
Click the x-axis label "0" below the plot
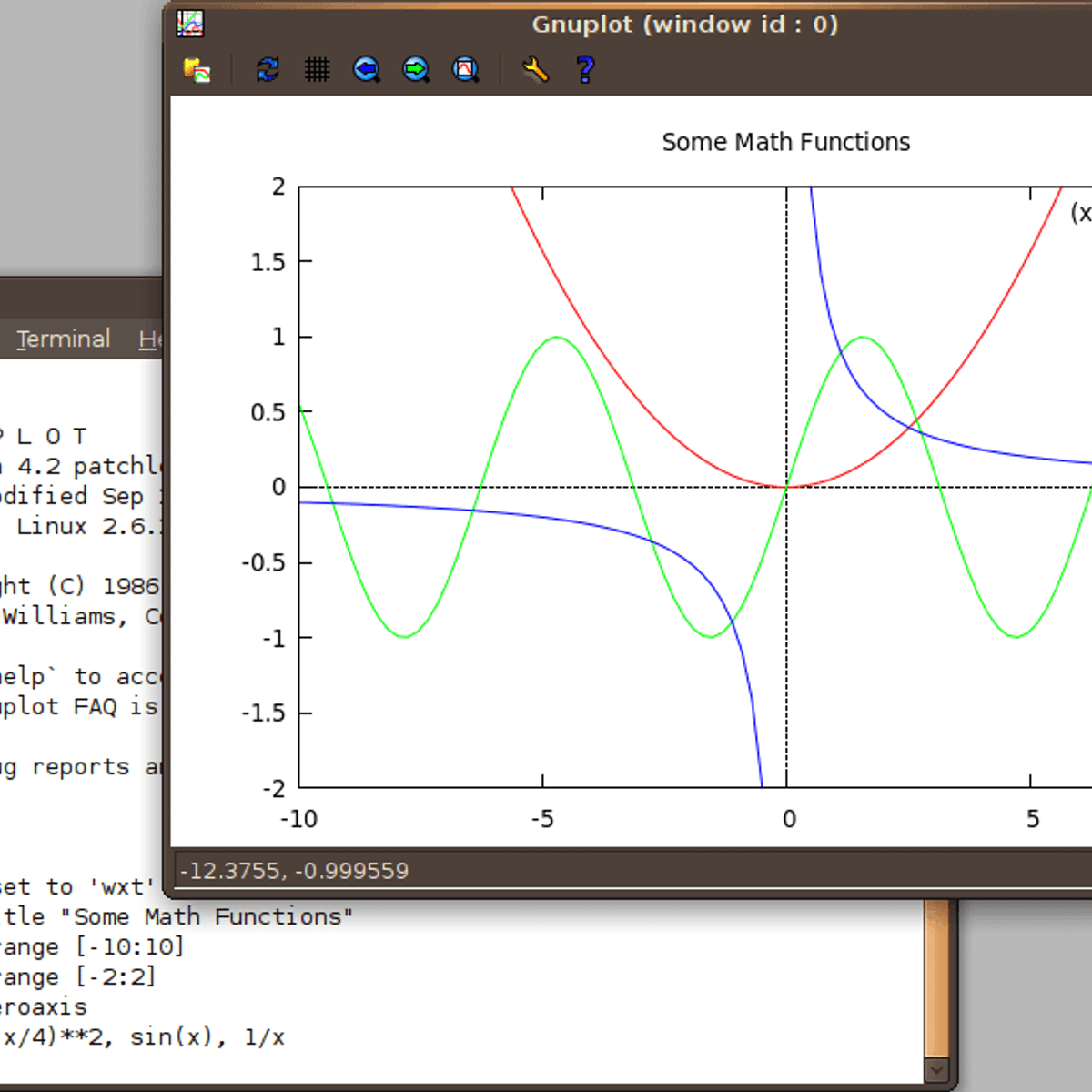[x=789, y=819]
